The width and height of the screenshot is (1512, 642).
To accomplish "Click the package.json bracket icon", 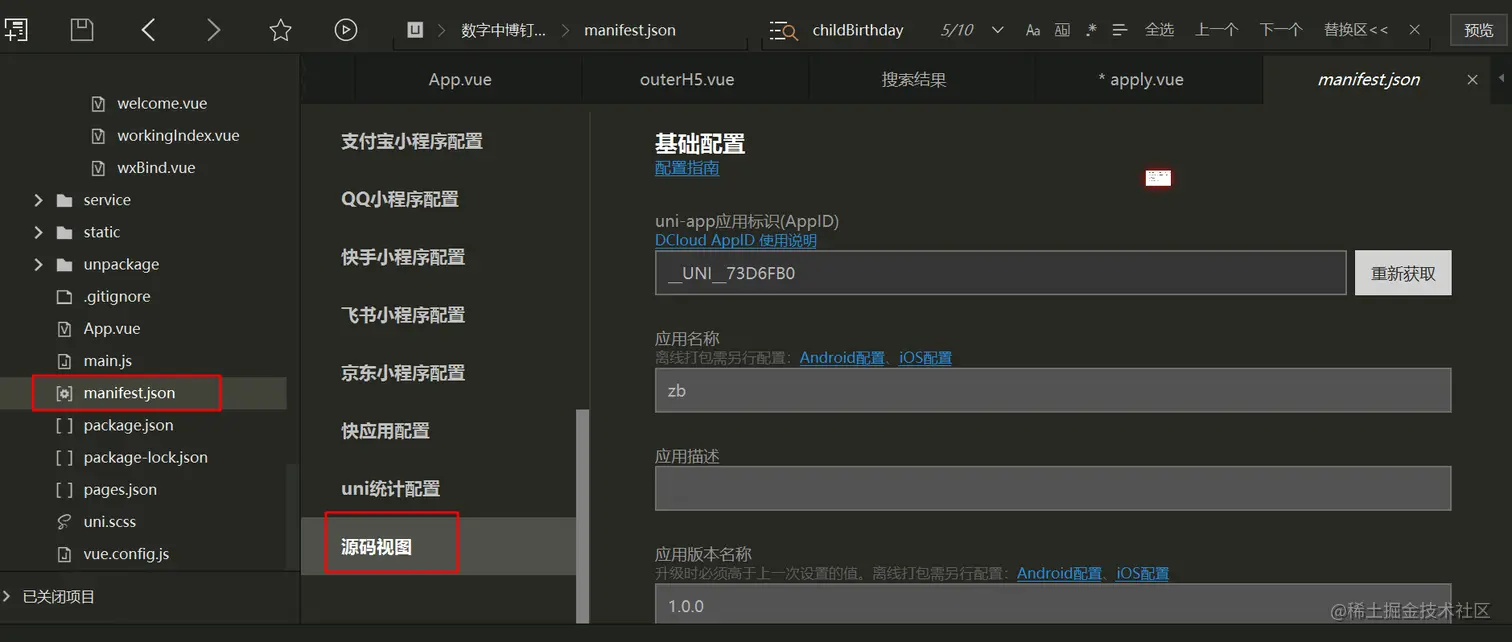I will 65,425.
